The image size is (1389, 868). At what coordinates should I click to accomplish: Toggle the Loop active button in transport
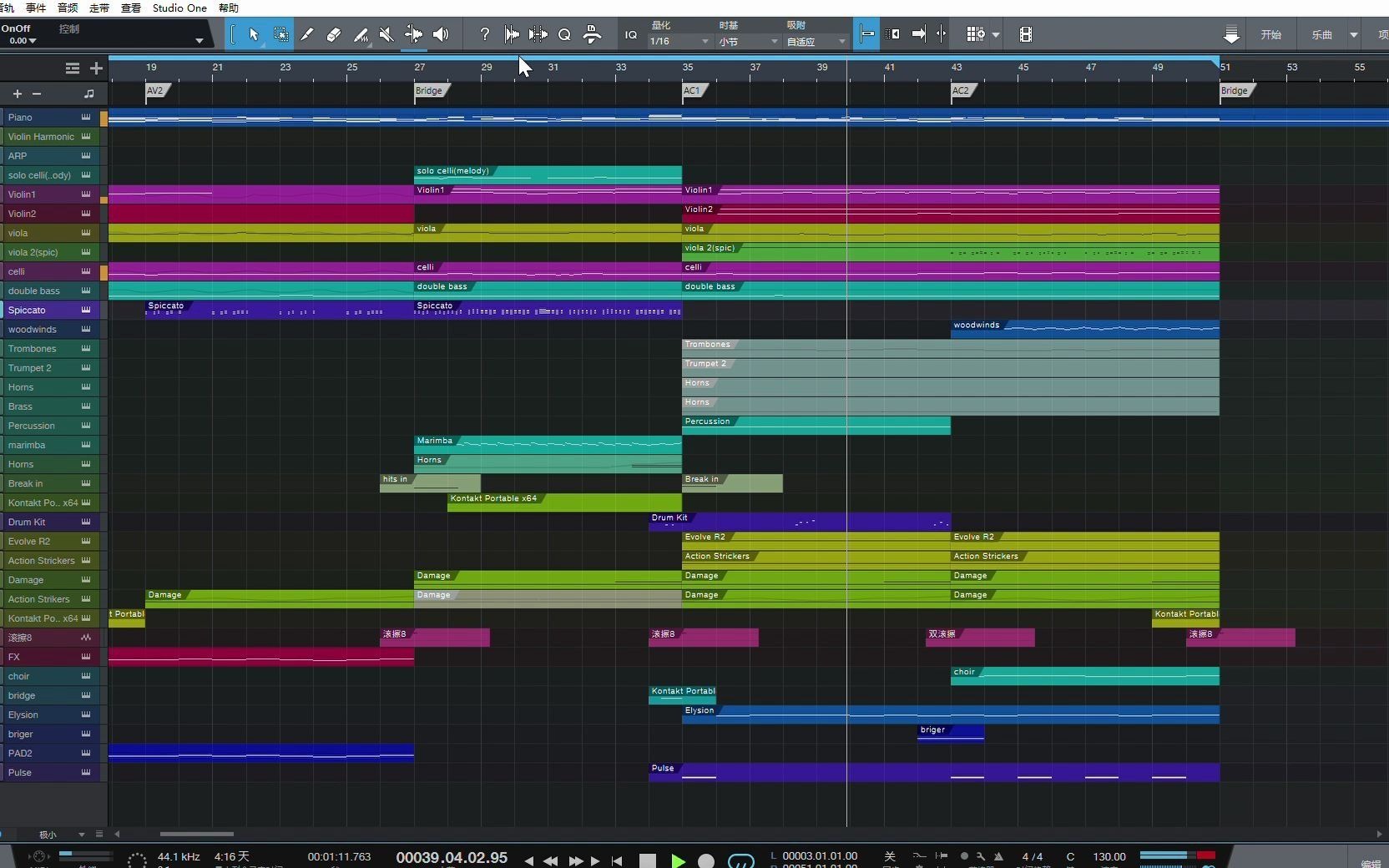tap(741, 860)
